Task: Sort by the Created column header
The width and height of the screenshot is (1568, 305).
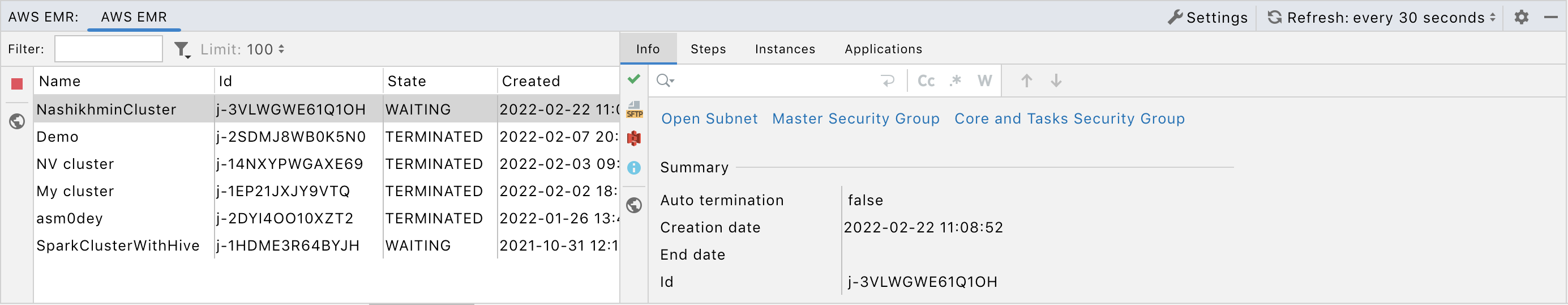Action: 558,81
